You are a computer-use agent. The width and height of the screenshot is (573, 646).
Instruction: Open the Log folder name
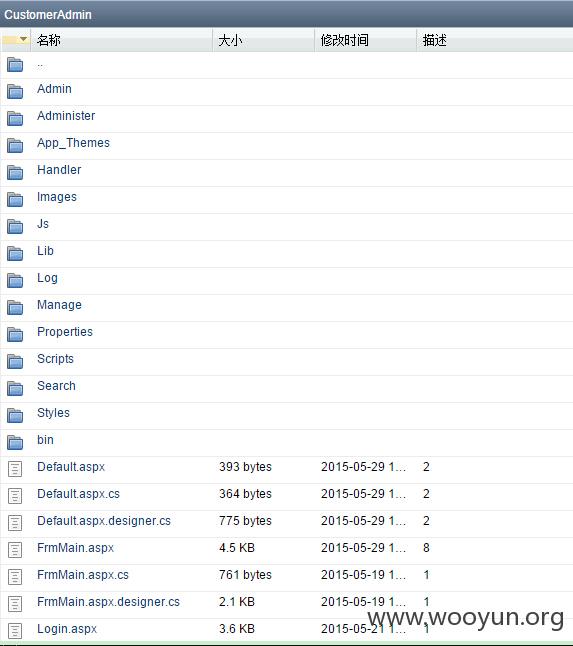click(x=47, y=278)
